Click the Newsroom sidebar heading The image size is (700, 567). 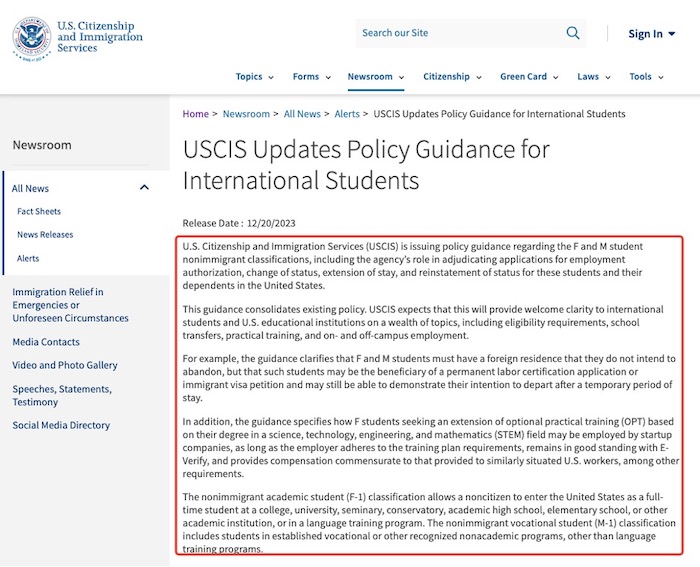coord(42,145)
